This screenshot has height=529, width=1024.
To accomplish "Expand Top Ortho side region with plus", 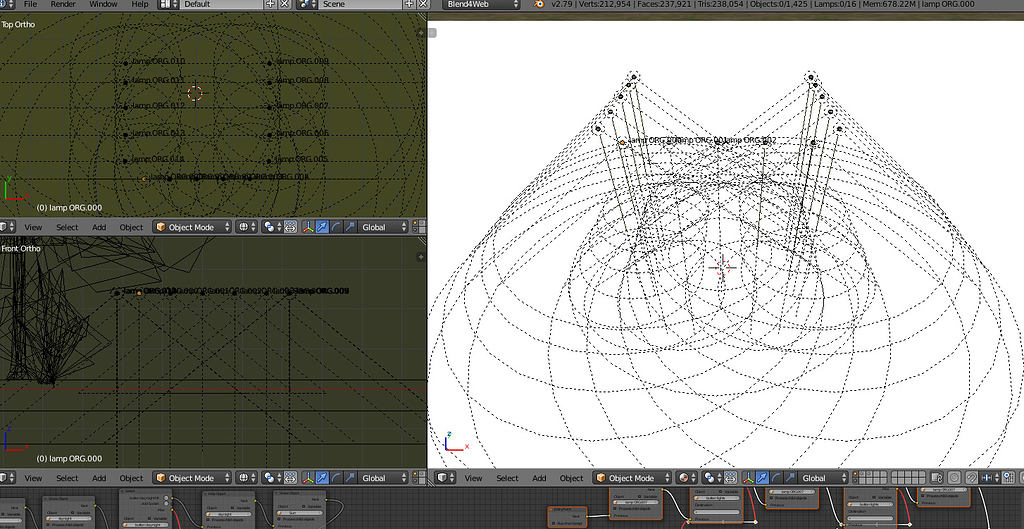I will pos(421,33).
